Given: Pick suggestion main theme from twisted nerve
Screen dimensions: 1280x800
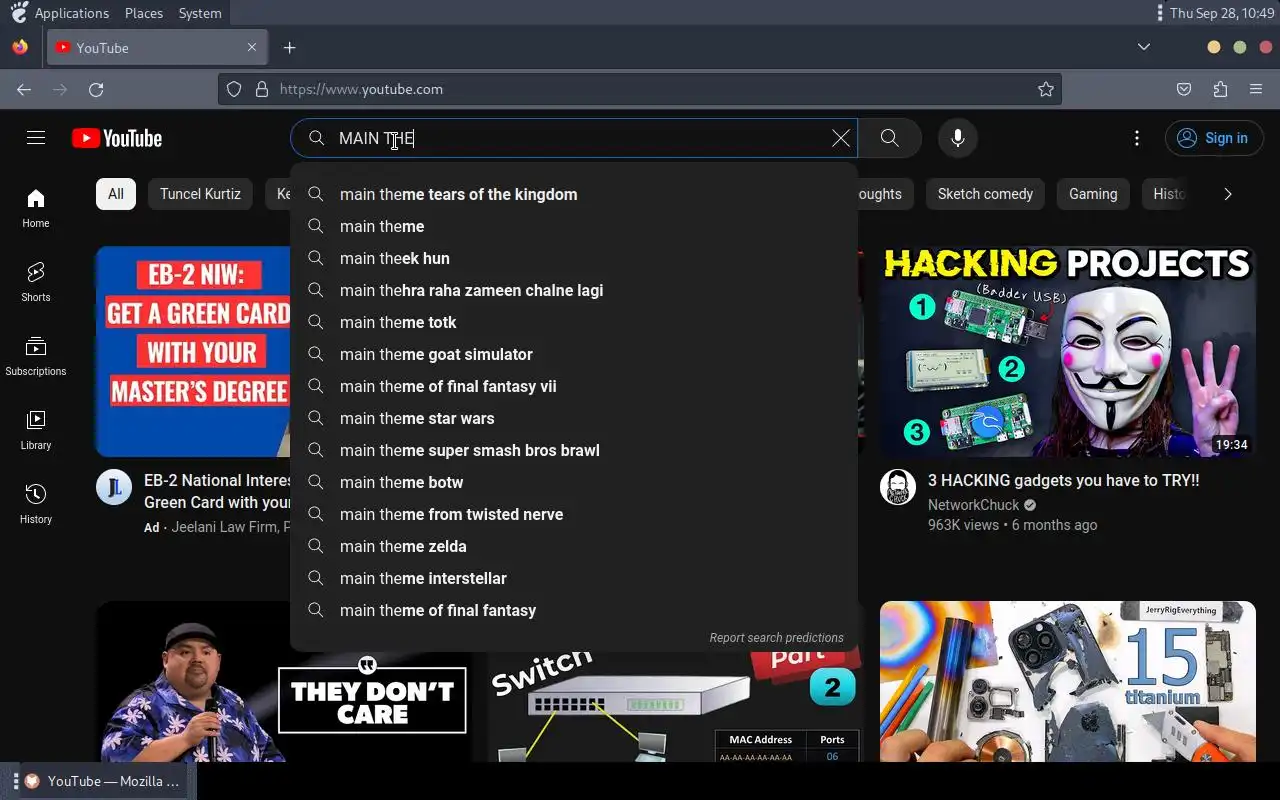Looking at the screenshot, I should coord(574,514).
